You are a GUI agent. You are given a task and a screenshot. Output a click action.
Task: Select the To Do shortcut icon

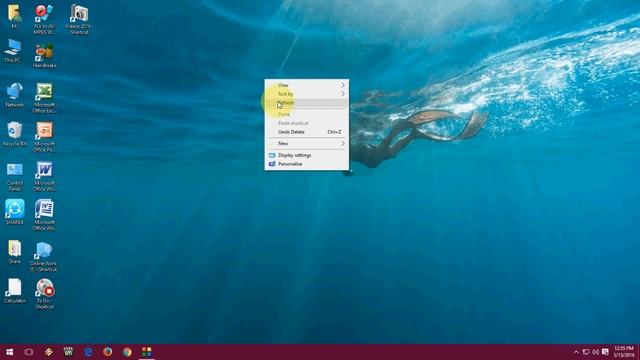[x=44, y=294]
